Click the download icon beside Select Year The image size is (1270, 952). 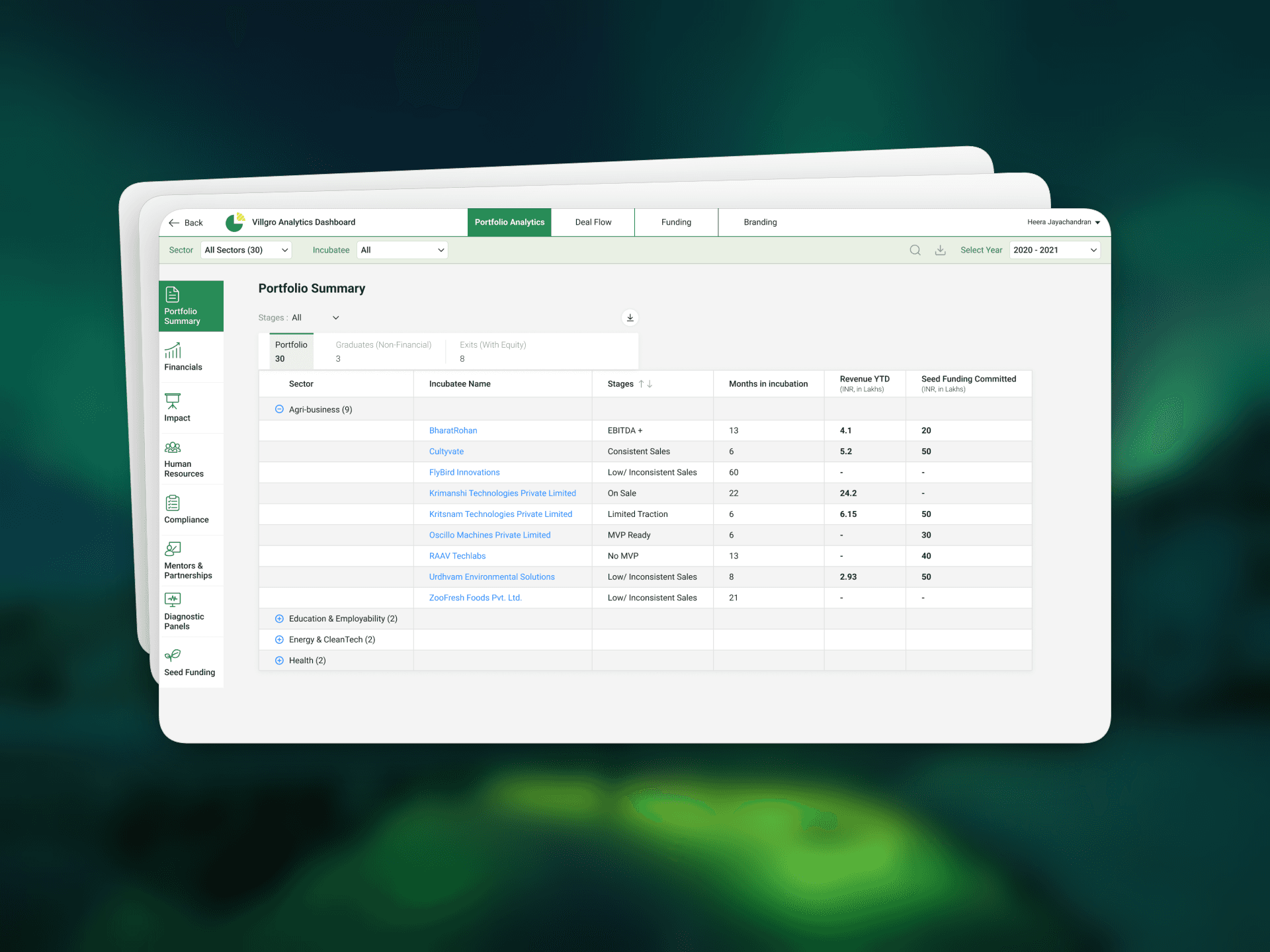click(x=940, y=250)
